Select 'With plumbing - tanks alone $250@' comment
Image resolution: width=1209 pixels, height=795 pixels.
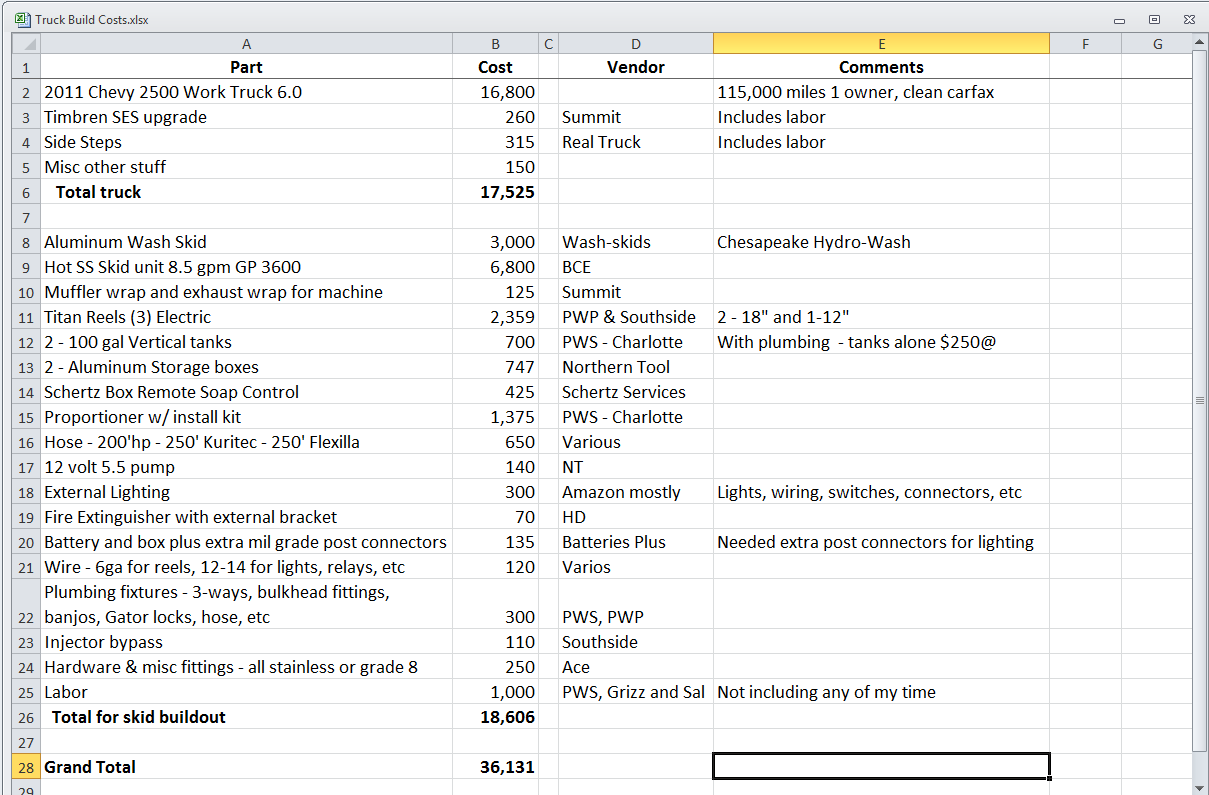coord(881,342)
